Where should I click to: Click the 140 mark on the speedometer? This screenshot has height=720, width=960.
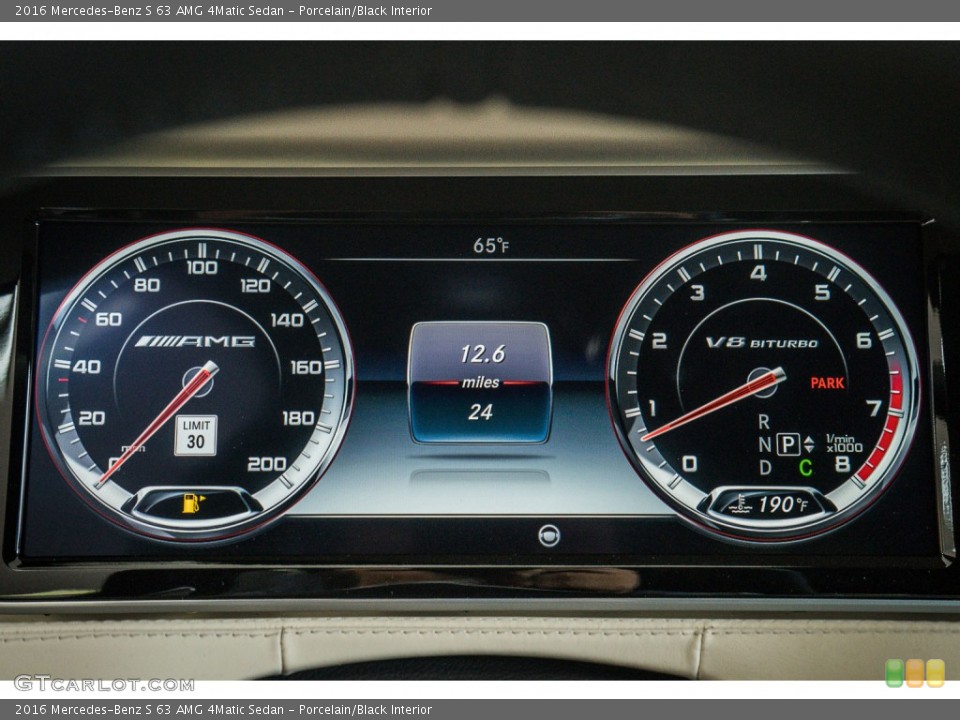pyautogui.click(x=287, y=320)
